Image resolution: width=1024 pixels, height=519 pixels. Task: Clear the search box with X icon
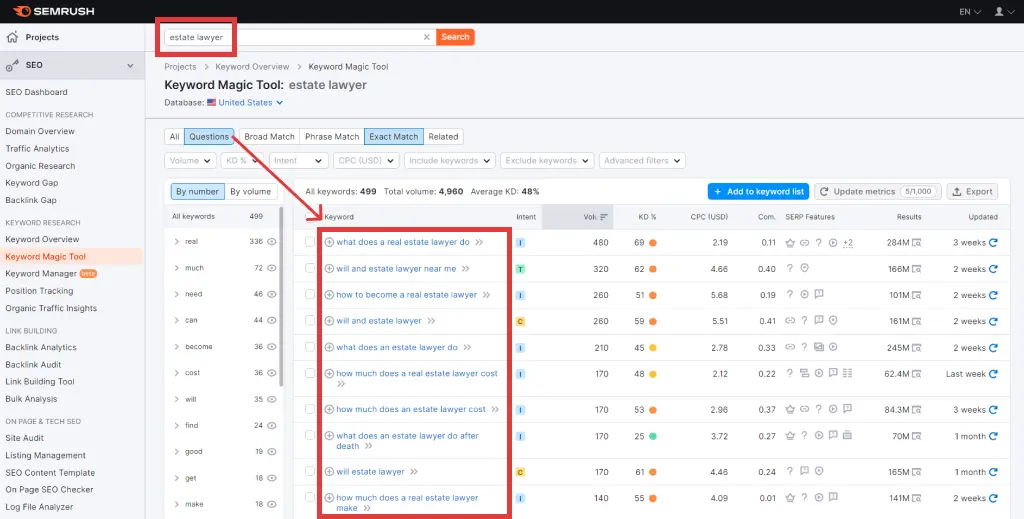[426, 37]
